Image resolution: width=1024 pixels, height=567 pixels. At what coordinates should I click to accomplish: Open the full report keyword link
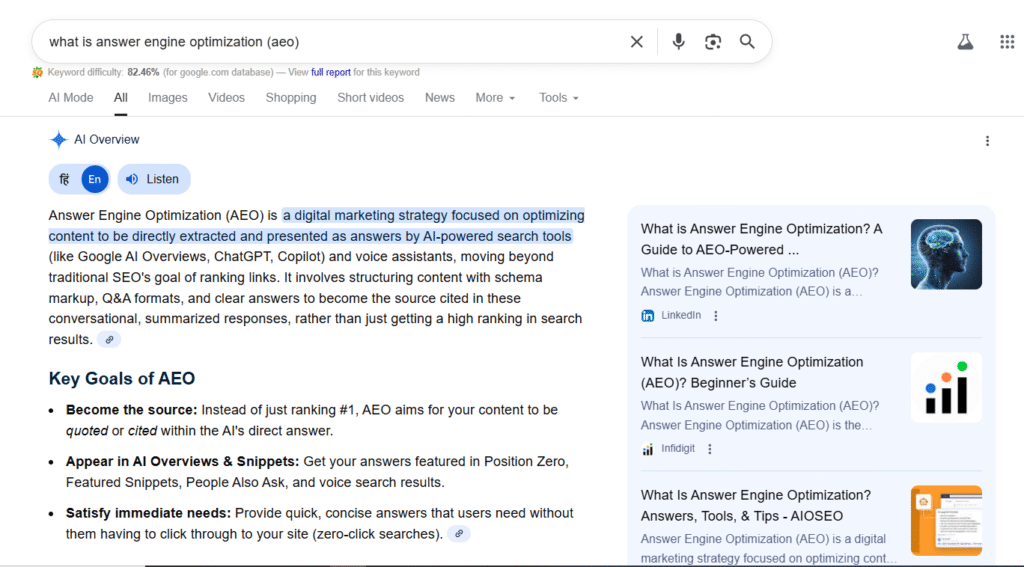click(330, 73)
